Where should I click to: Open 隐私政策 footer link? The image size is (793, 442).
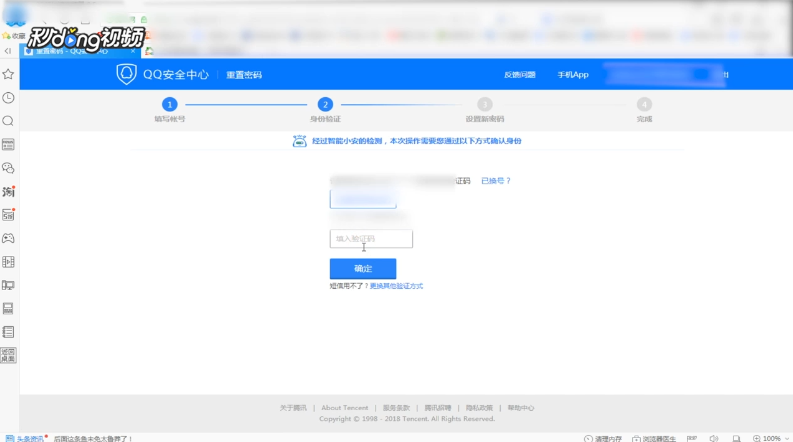click(x=479, y=408)
